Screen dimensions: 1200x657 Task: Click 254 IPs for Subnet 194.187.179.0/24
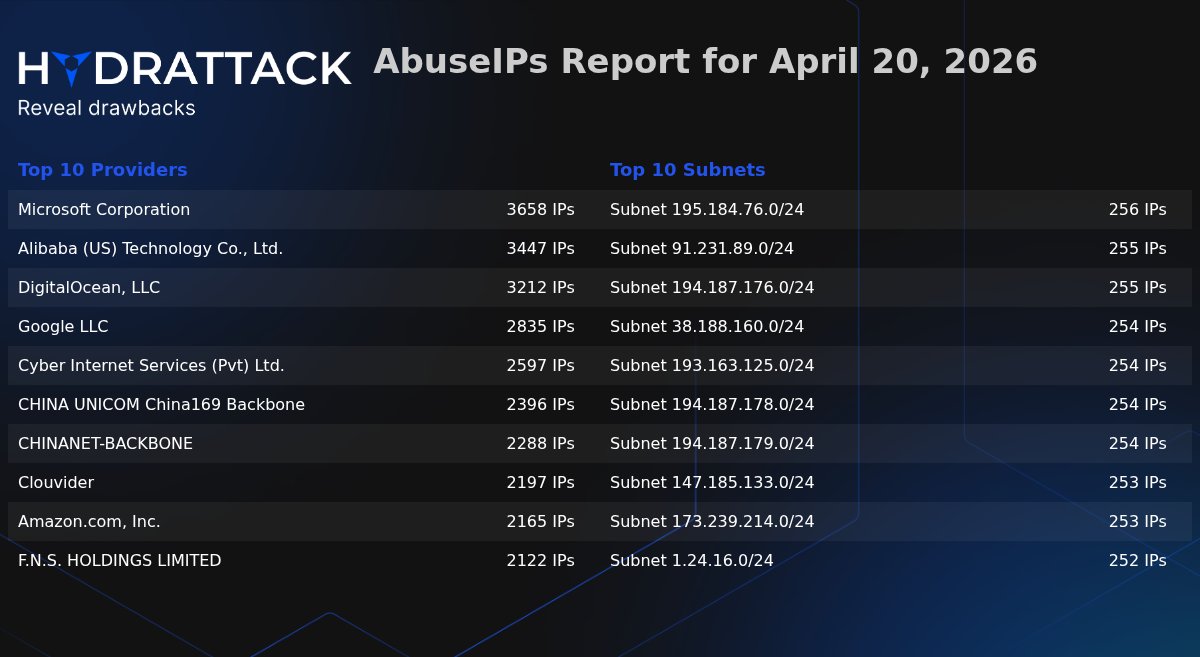1137,444
